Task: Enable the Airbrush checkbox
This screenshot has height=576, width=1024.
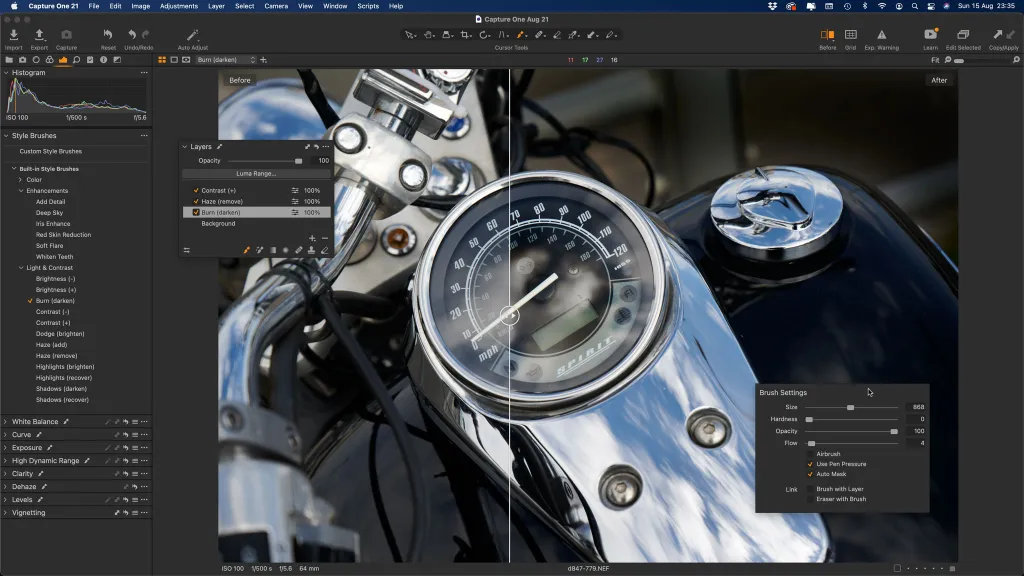Action: (x=810, y=454)
